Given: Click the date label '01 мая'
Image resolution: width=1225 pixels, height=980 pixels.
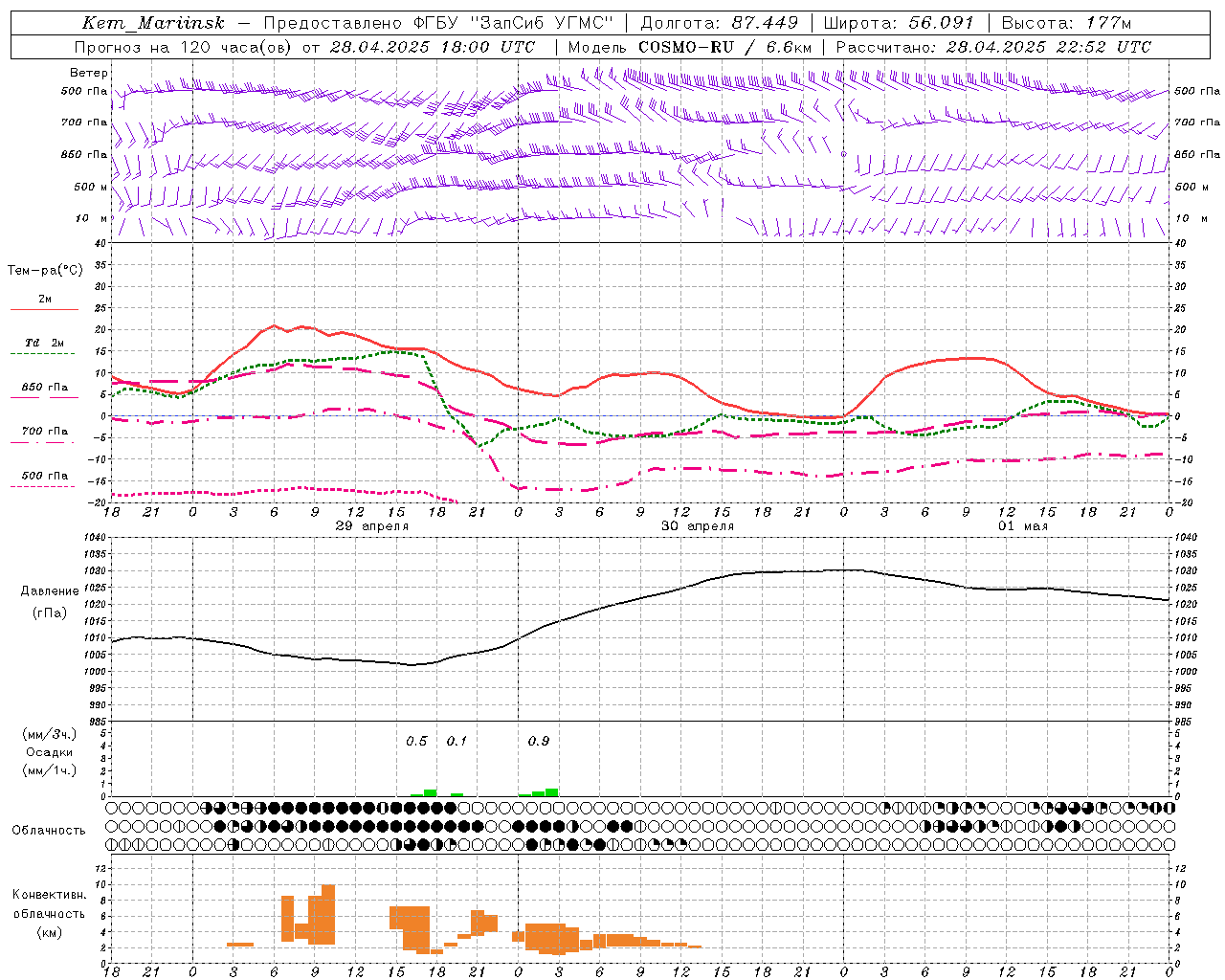Looking at the screenshot, I should [1023, 526].
